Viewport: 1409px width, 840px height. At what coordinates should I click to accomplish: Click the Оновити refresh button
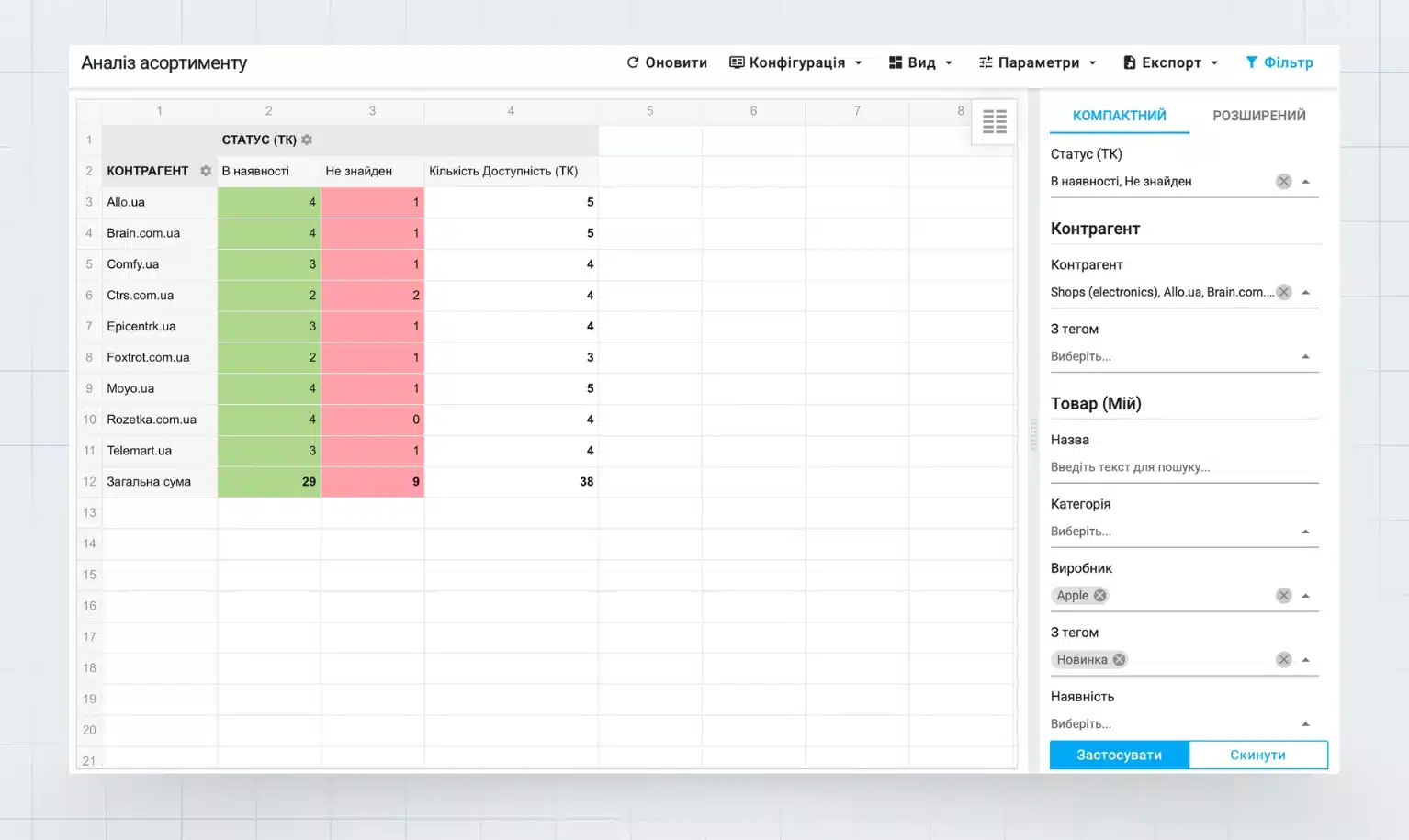pyautogui.click(x=667, y=62)
